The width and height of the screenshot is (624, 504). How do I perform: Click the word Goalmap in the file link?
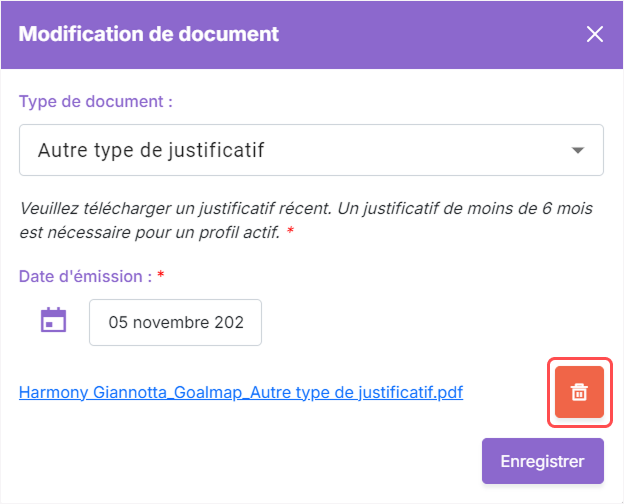click(208, 393)
